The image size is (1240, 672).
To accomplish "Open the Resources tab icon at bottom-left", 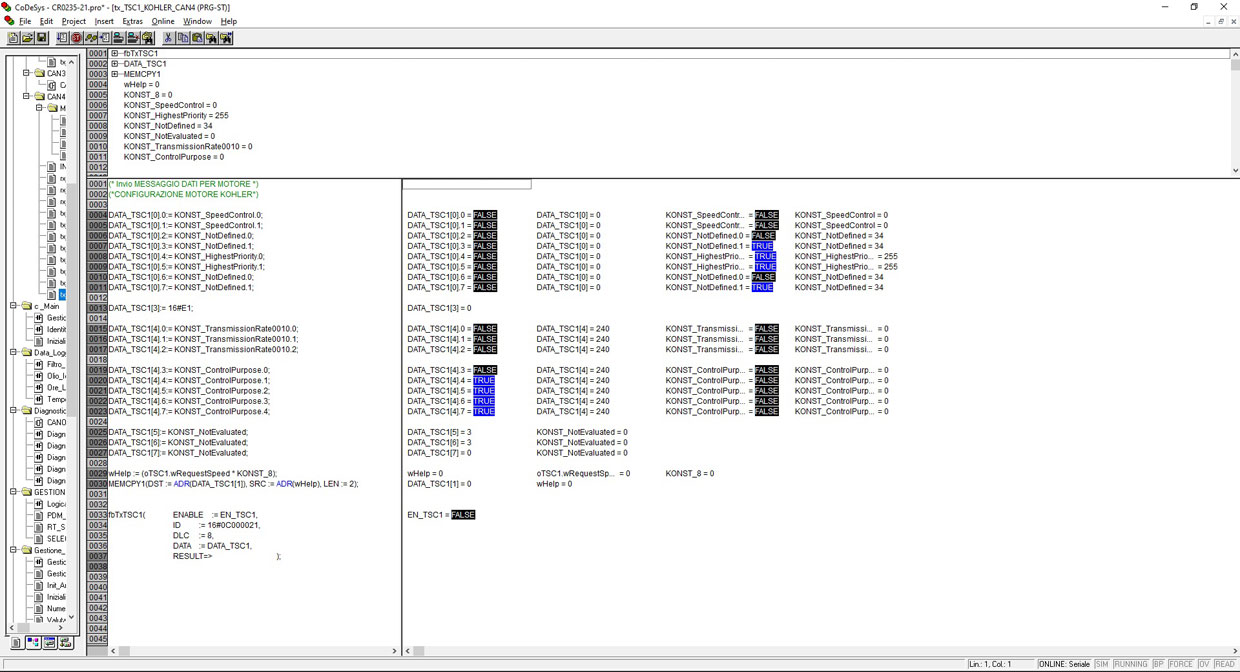I will click(66, 643).
